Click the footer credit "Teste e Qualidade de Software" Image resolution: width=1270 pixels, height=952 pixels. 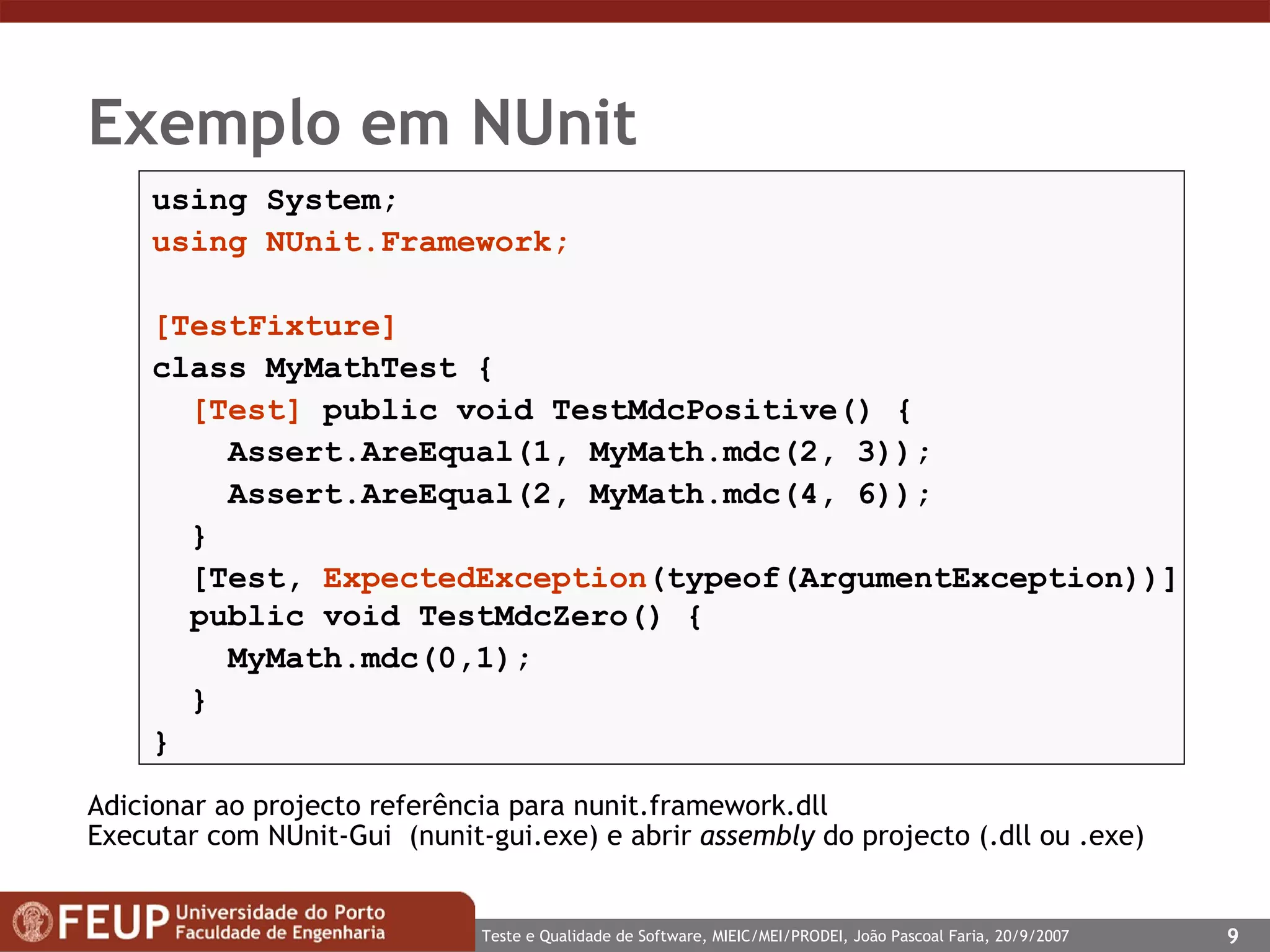(593, 936)
